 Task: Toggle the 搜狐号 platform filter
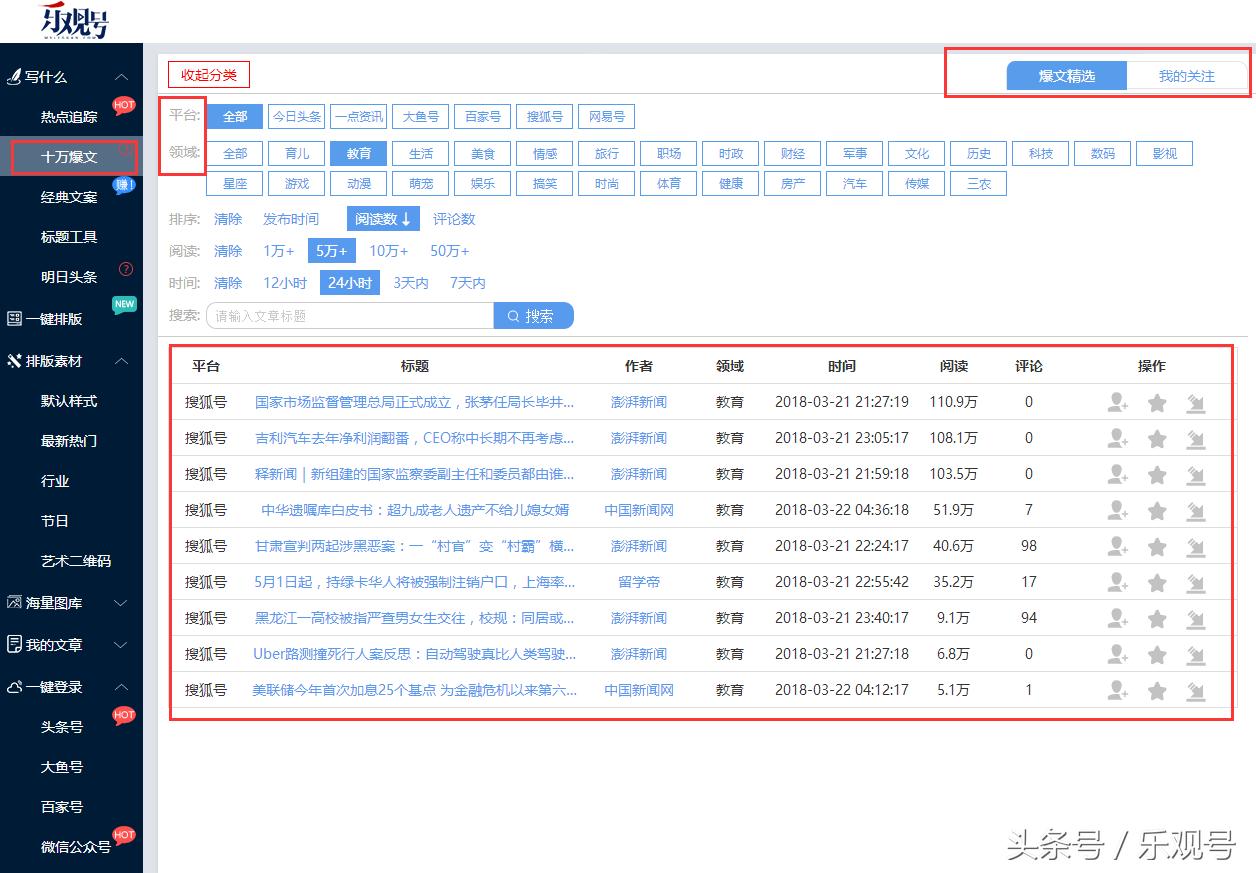click(545, 117)
